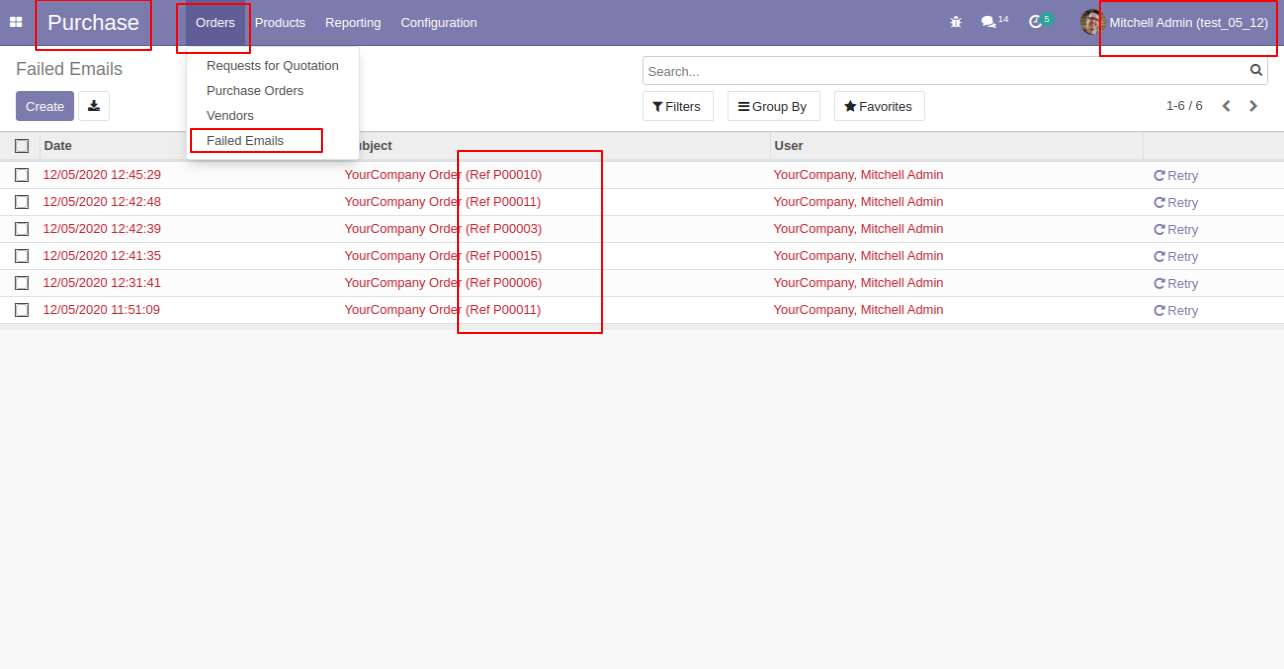Click user cell in 12:45:29 row
1284x669 pixels.
[x=858, y=175]
